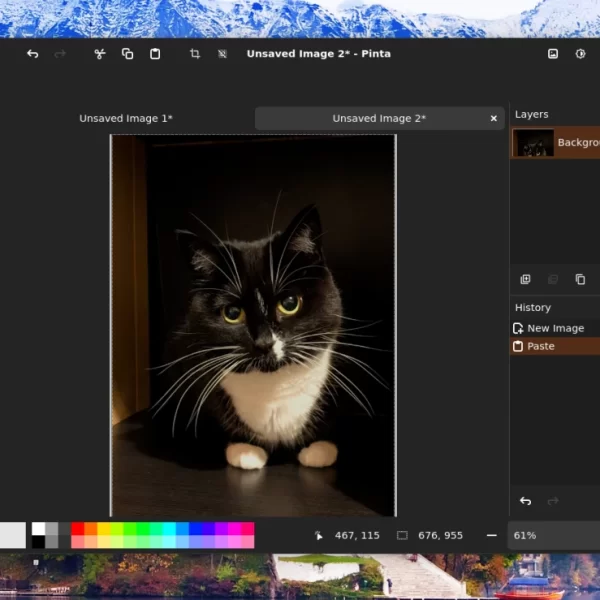The width and height of the screenshot is (600, 600).
Task: Pick the red swatch in the color palette
Action: [x=77, y=529]
